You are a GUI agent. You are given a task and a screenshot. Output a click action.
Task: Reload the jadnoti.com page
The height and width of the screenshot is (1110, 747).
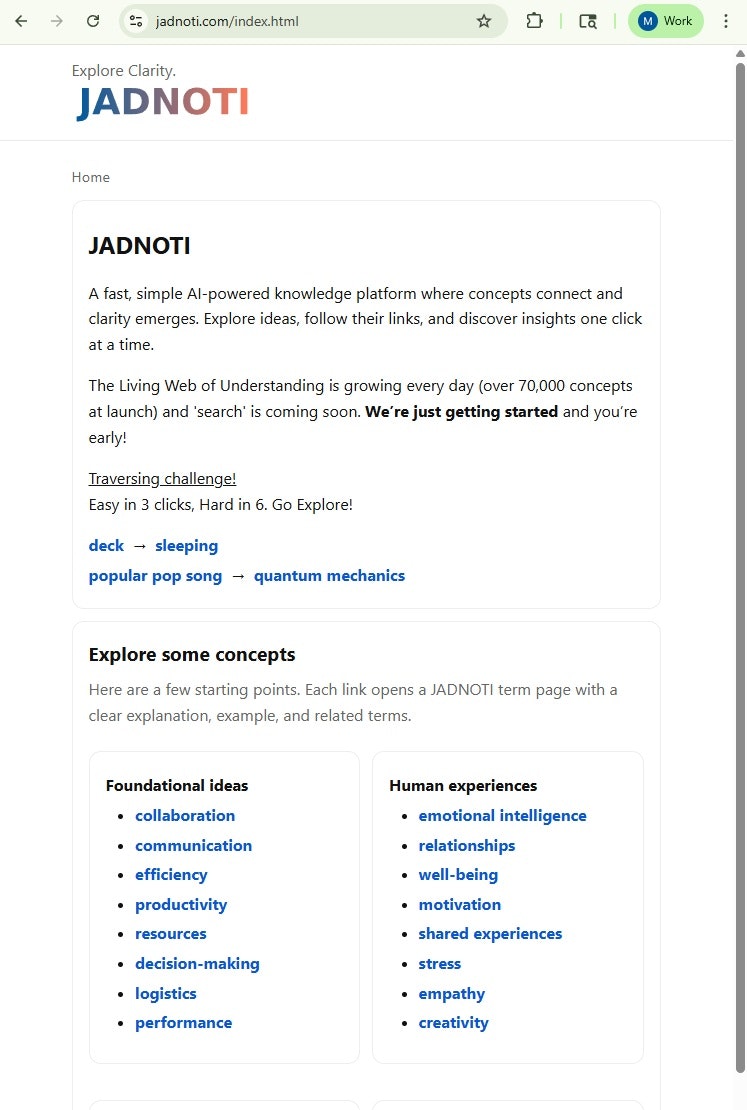pos(93,21)
